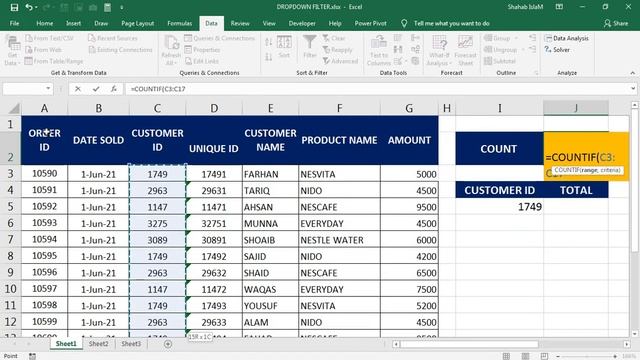The height and width of the screenshot is (360, 640).
Task: Click Existing Connections button
Action: pyautogui.click(x=120, y=49)
